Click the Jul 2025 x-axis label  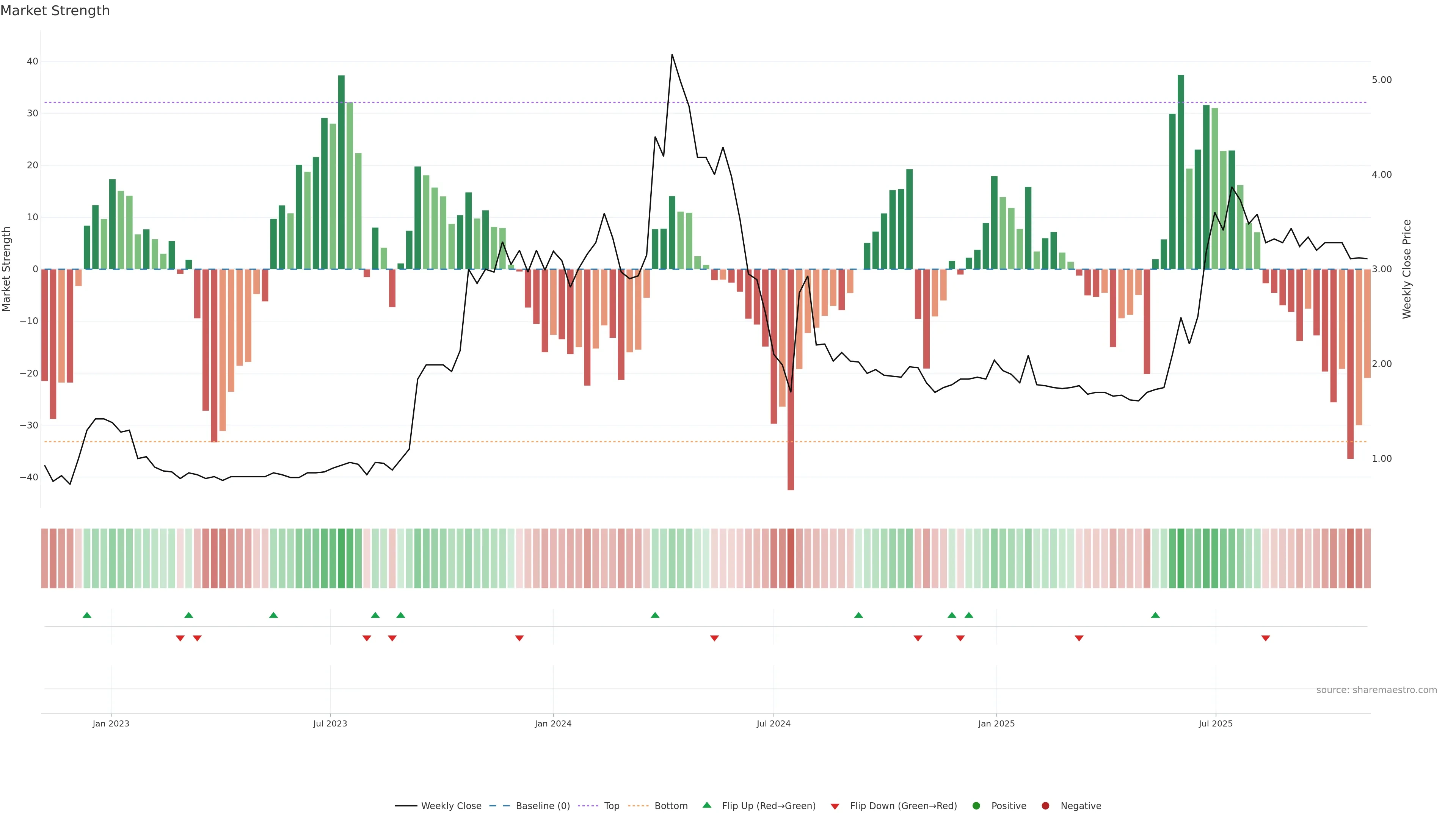tap(1215, 723)
